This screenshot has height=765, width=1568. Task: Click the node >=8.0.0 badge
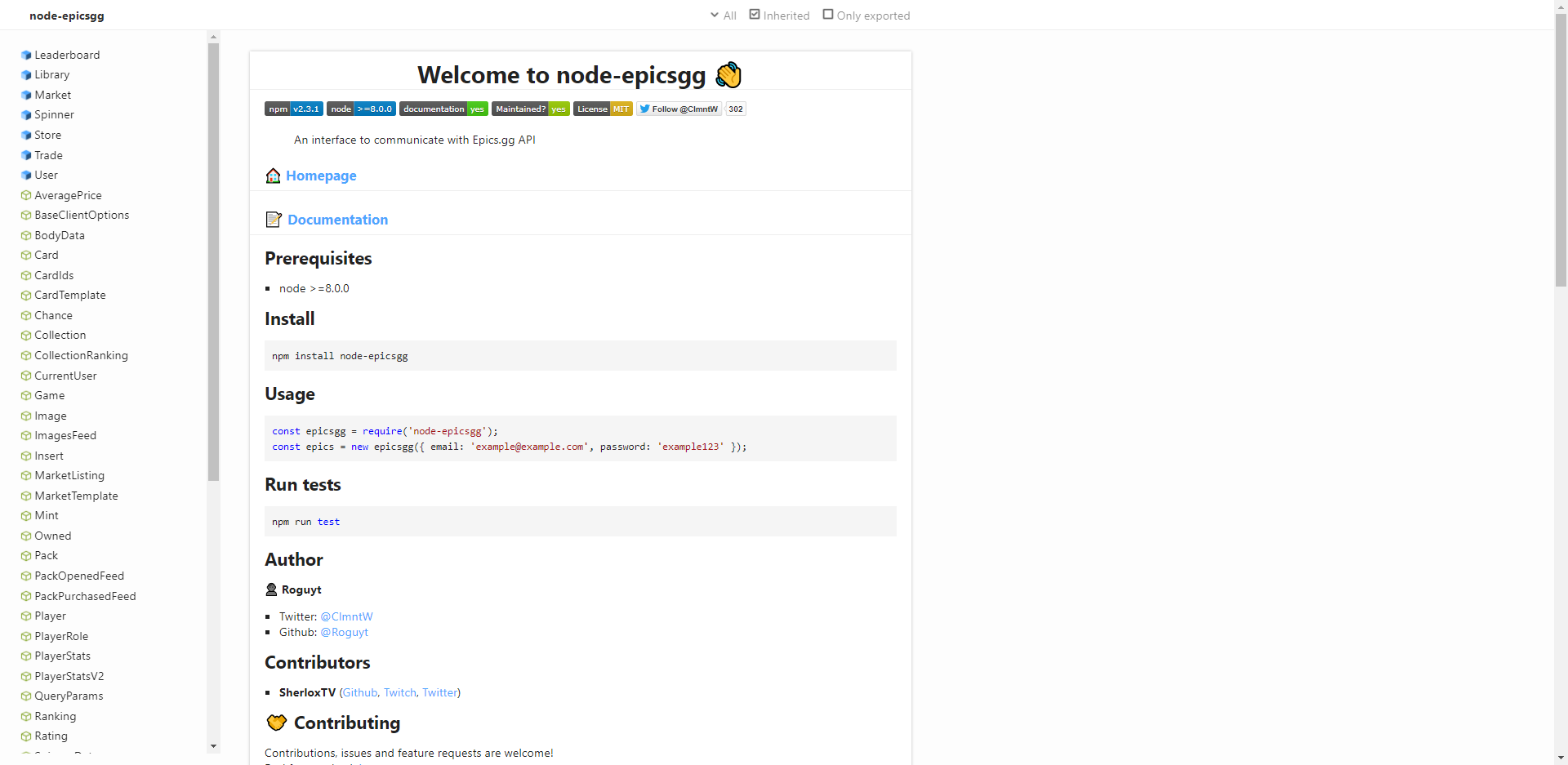tap(361, 109)
